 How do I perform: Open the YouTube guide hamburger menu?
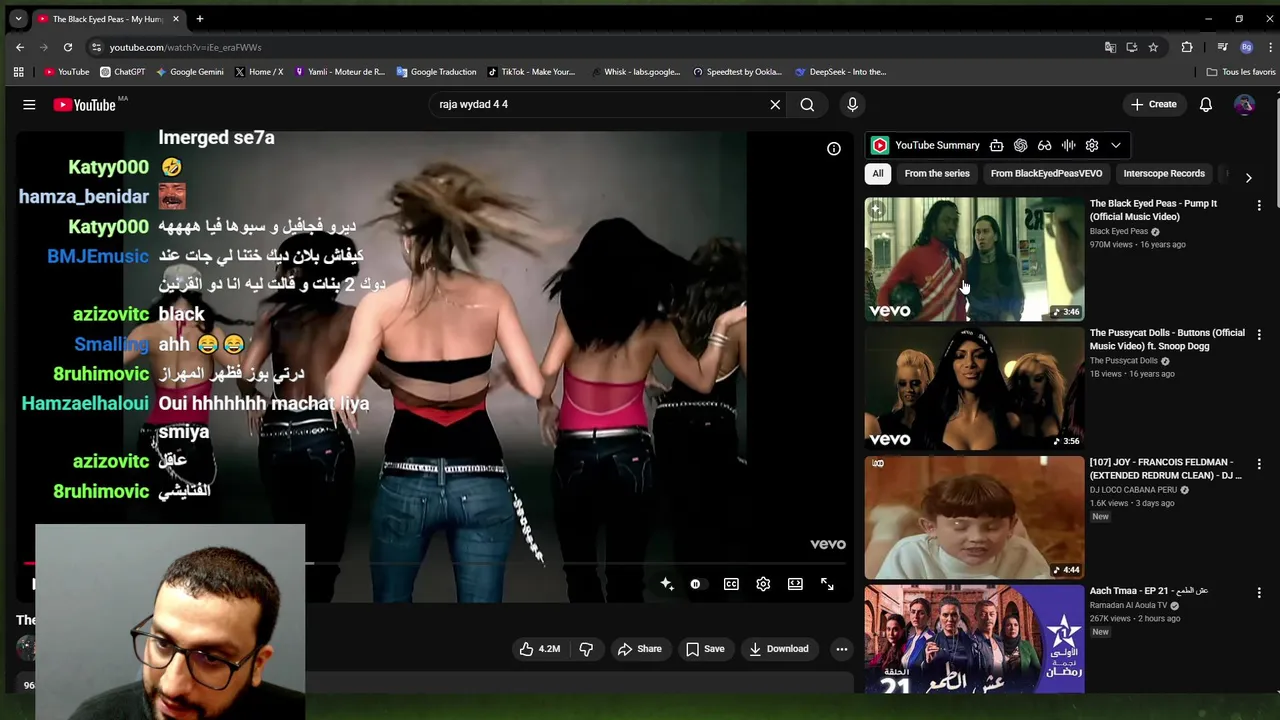[29, 104]
